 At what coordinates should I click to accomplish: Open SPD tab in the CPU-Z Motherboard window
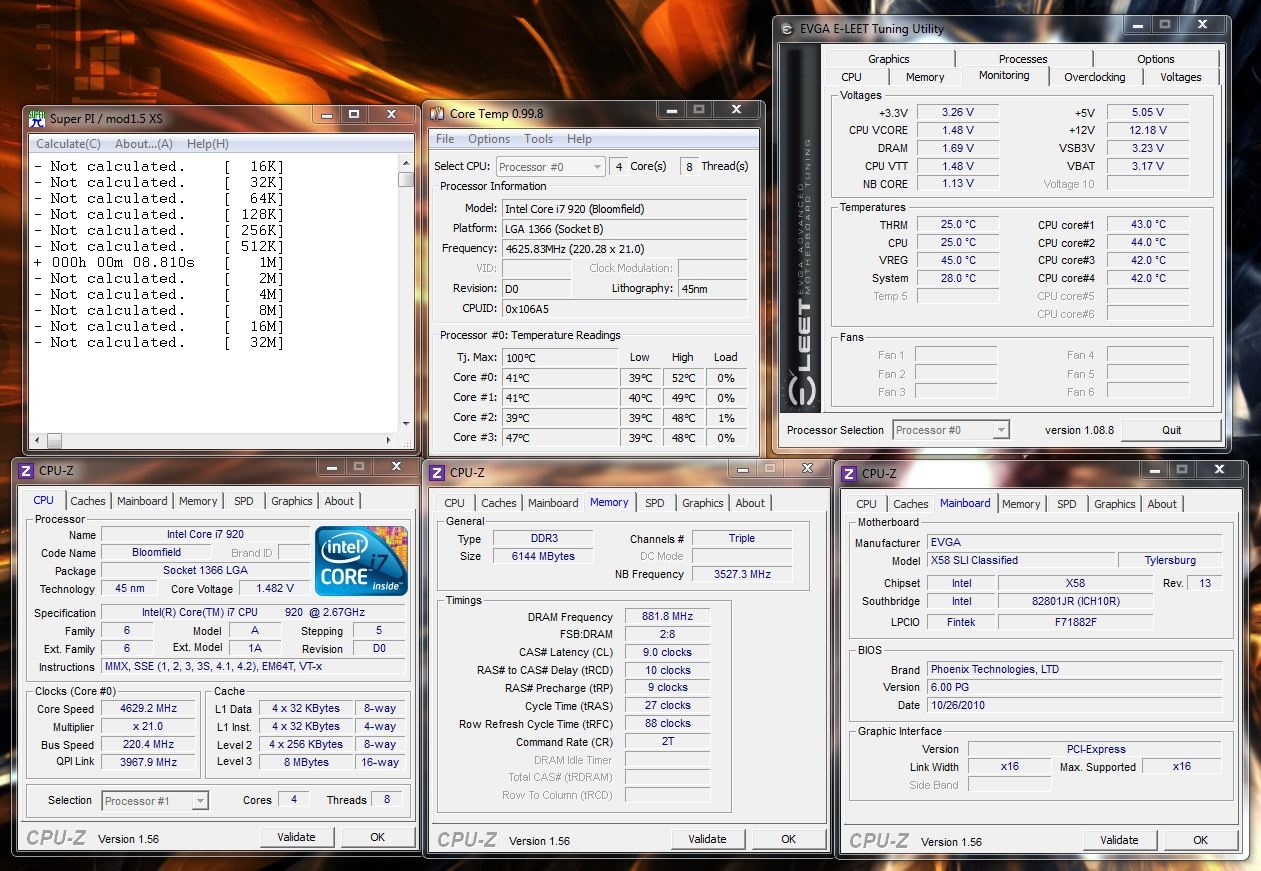coord(1067,504)
